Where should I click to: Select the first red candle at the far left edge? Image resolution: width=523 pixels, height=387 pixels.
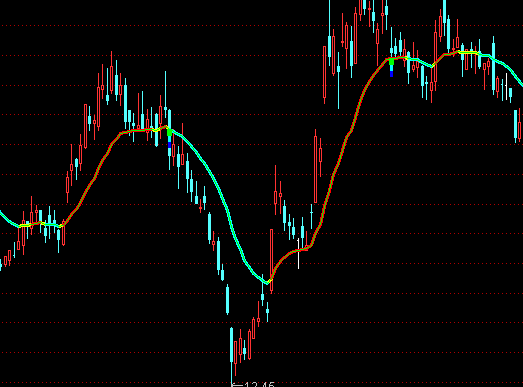pos(5,261)
